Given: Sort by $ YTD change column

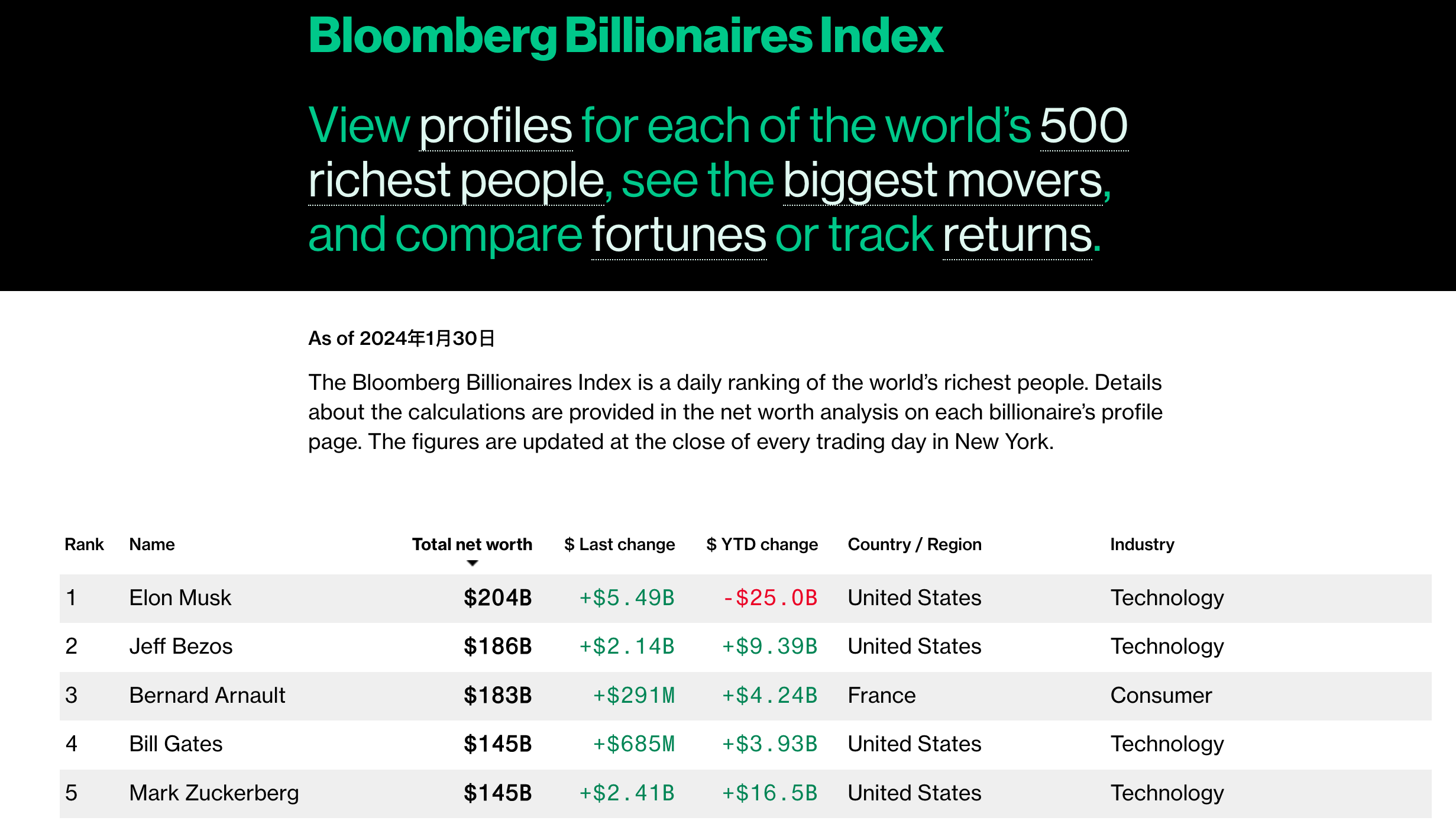Looking at the screenshot, I should pyautogui.click(x=762, y=544).
